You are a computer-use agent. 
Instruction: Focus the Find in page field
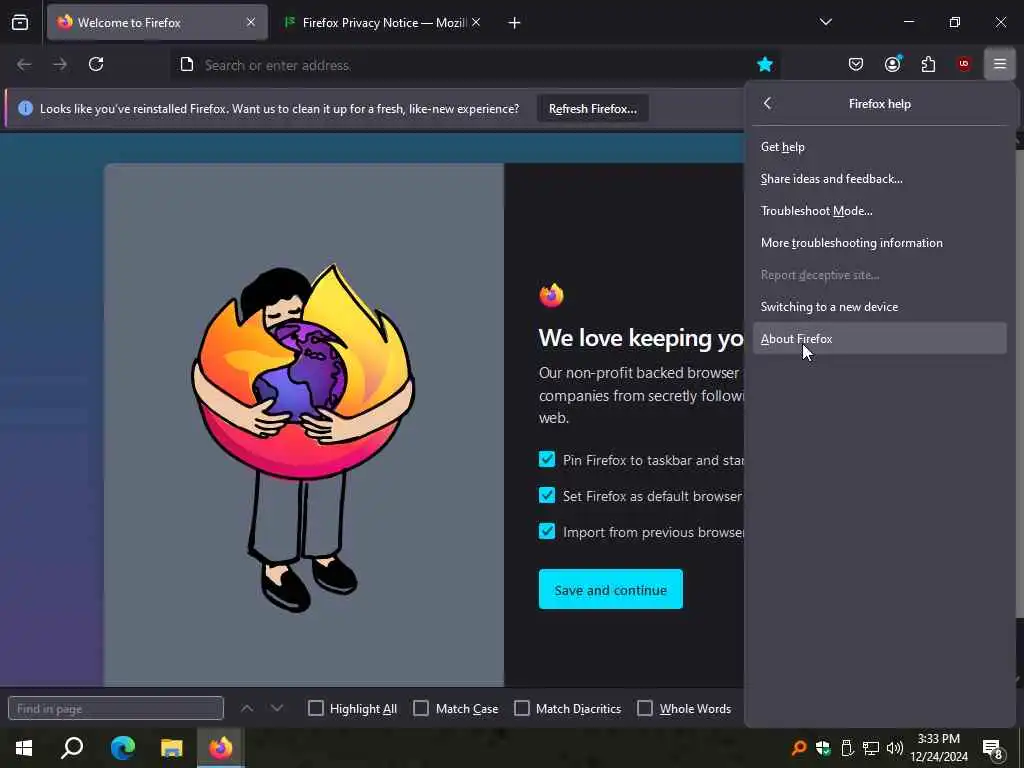coord(116,709)
